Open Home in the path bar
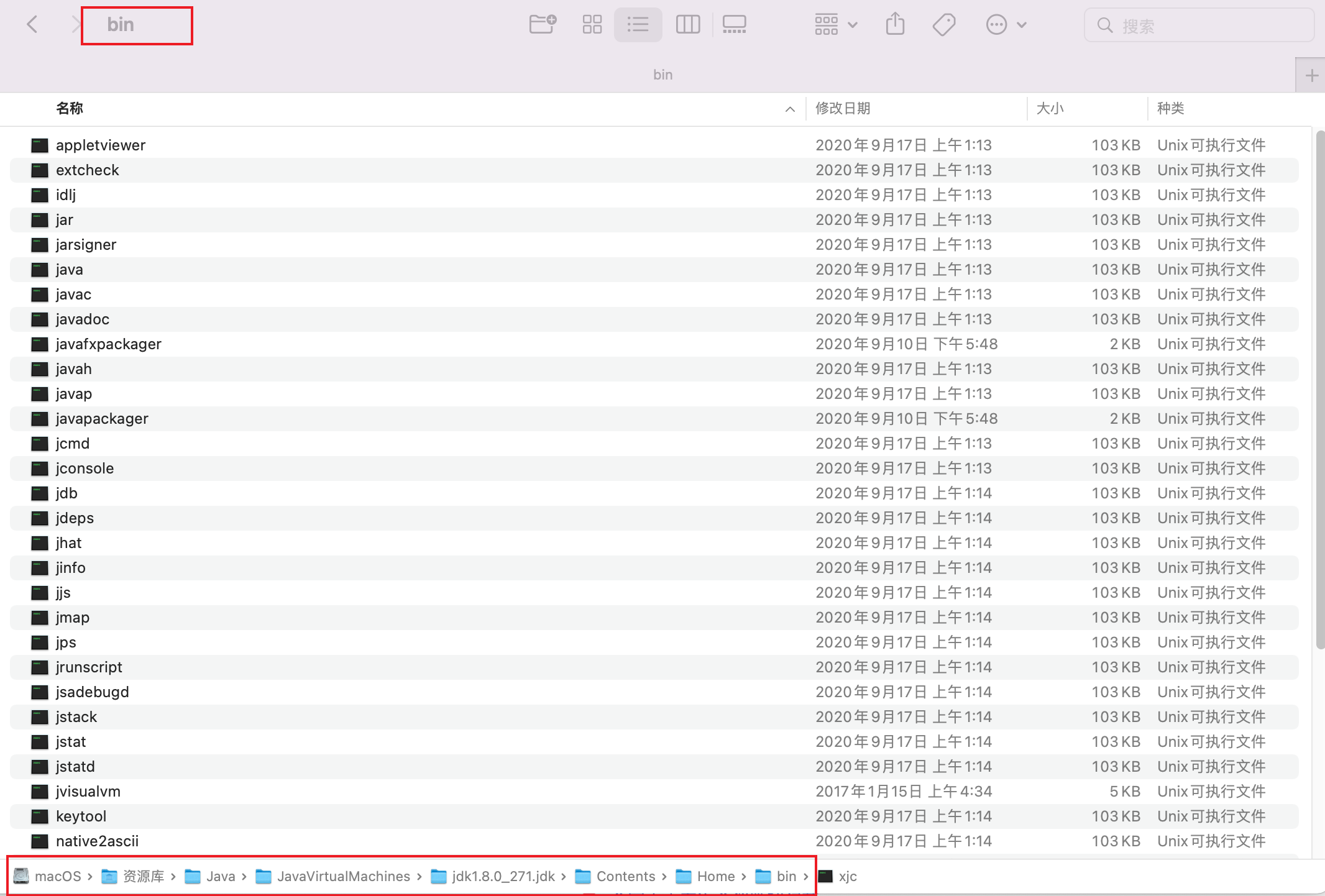 705,876
